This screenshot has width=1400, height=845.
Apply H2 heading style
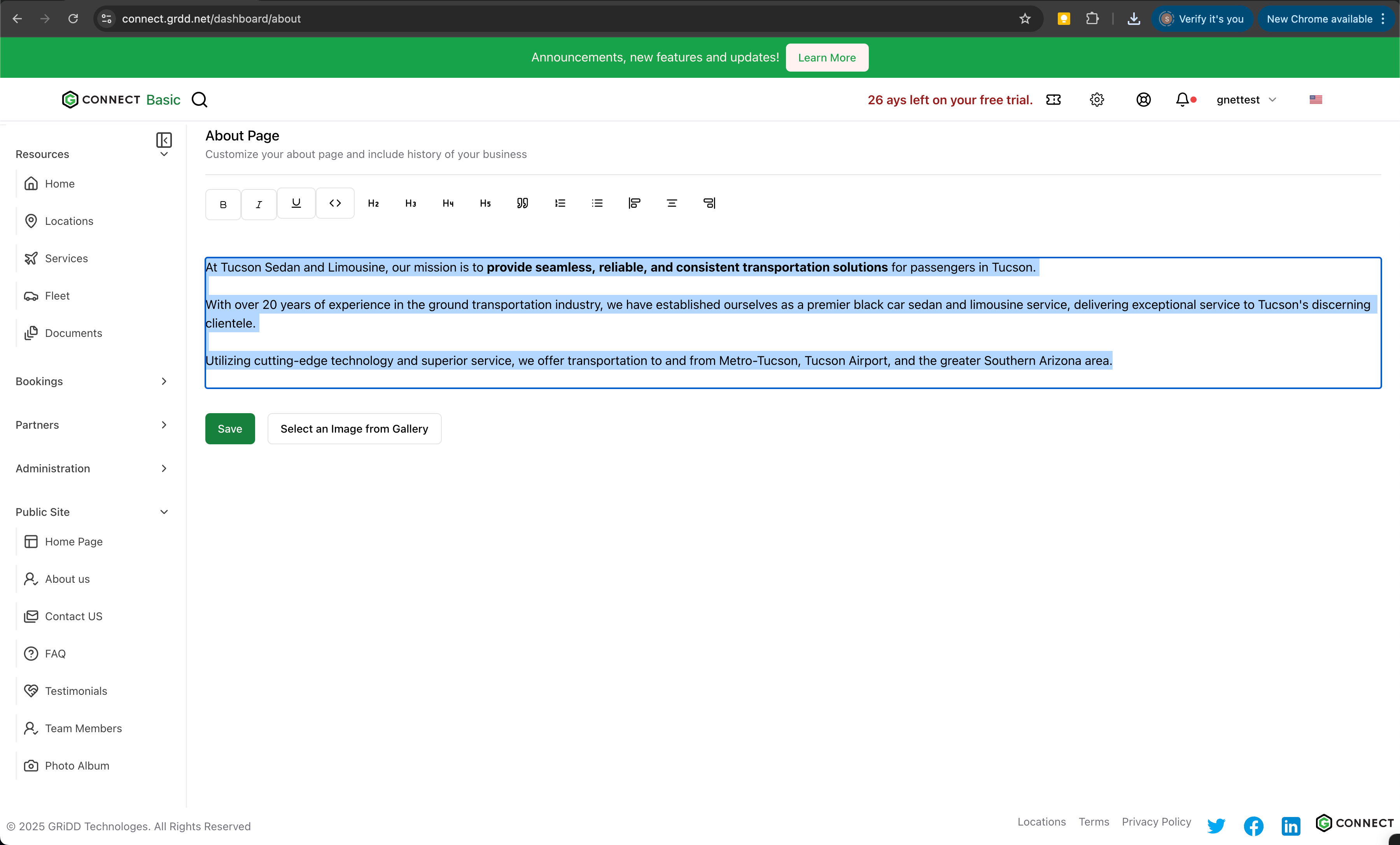[373, 203]
